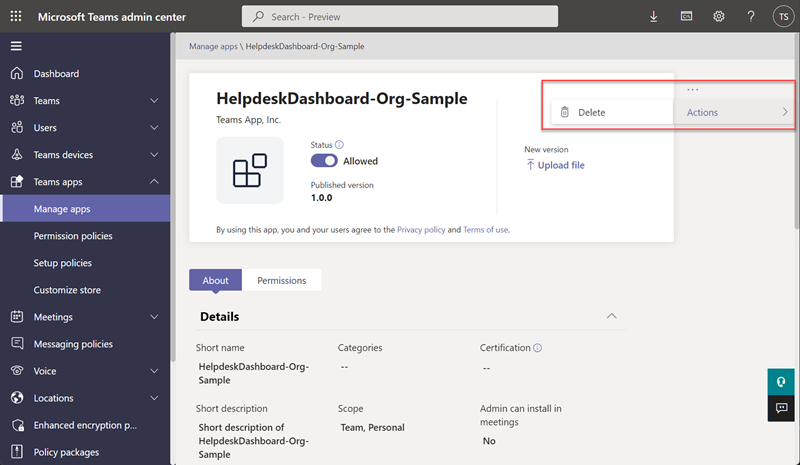Viewport: 800px width, 465px height.
Task: Click the Team, Personal scope value
Action: 372,427
